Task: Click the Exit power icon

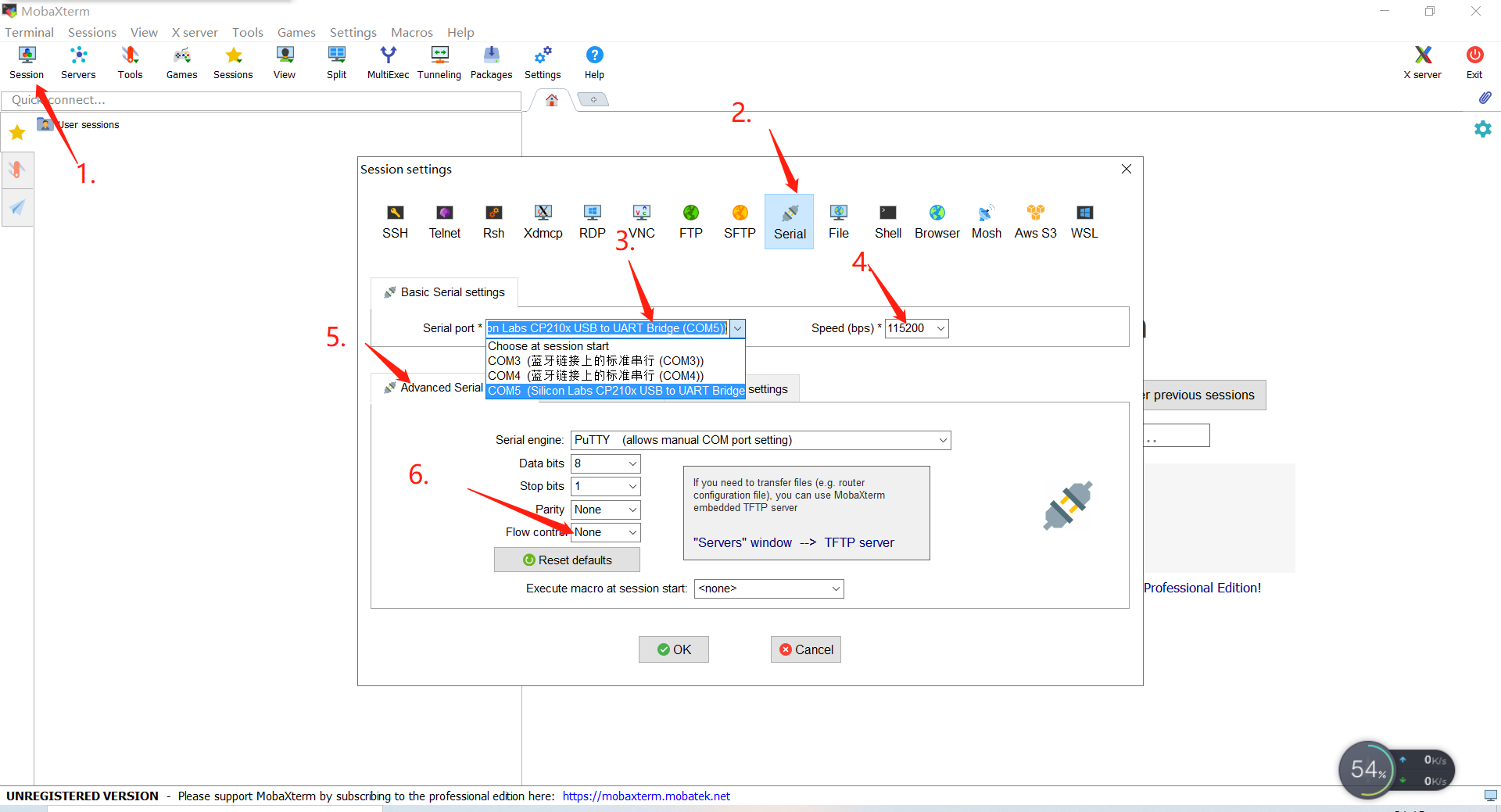Action: 1474,63
